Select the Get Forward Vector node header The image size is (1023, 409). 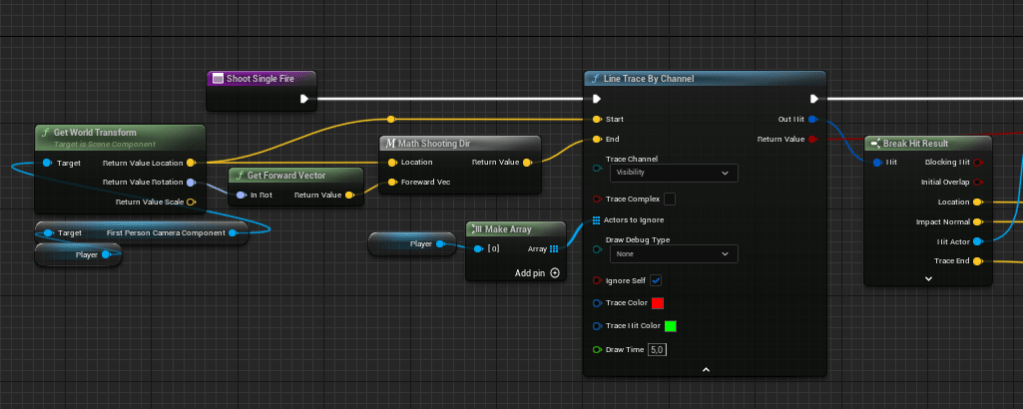tap(295, 175)
